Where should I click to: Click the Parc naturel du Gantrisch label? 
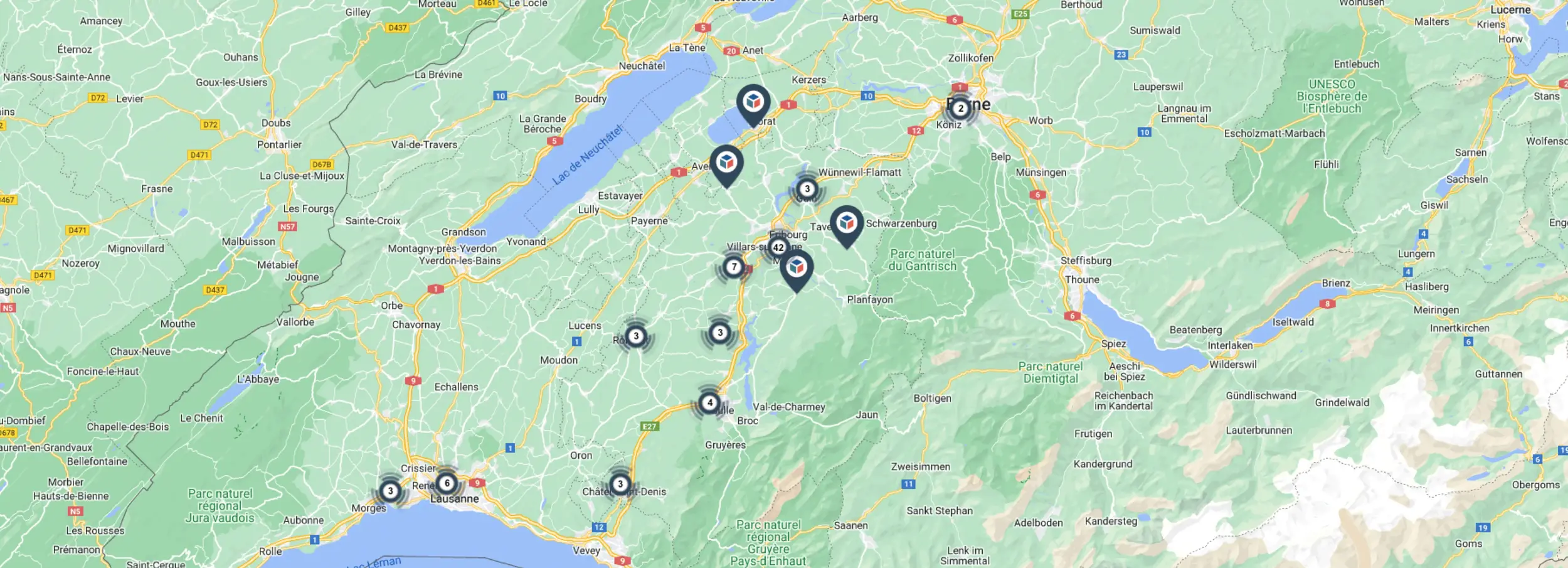pyautogui.click(x=923, y=260)
